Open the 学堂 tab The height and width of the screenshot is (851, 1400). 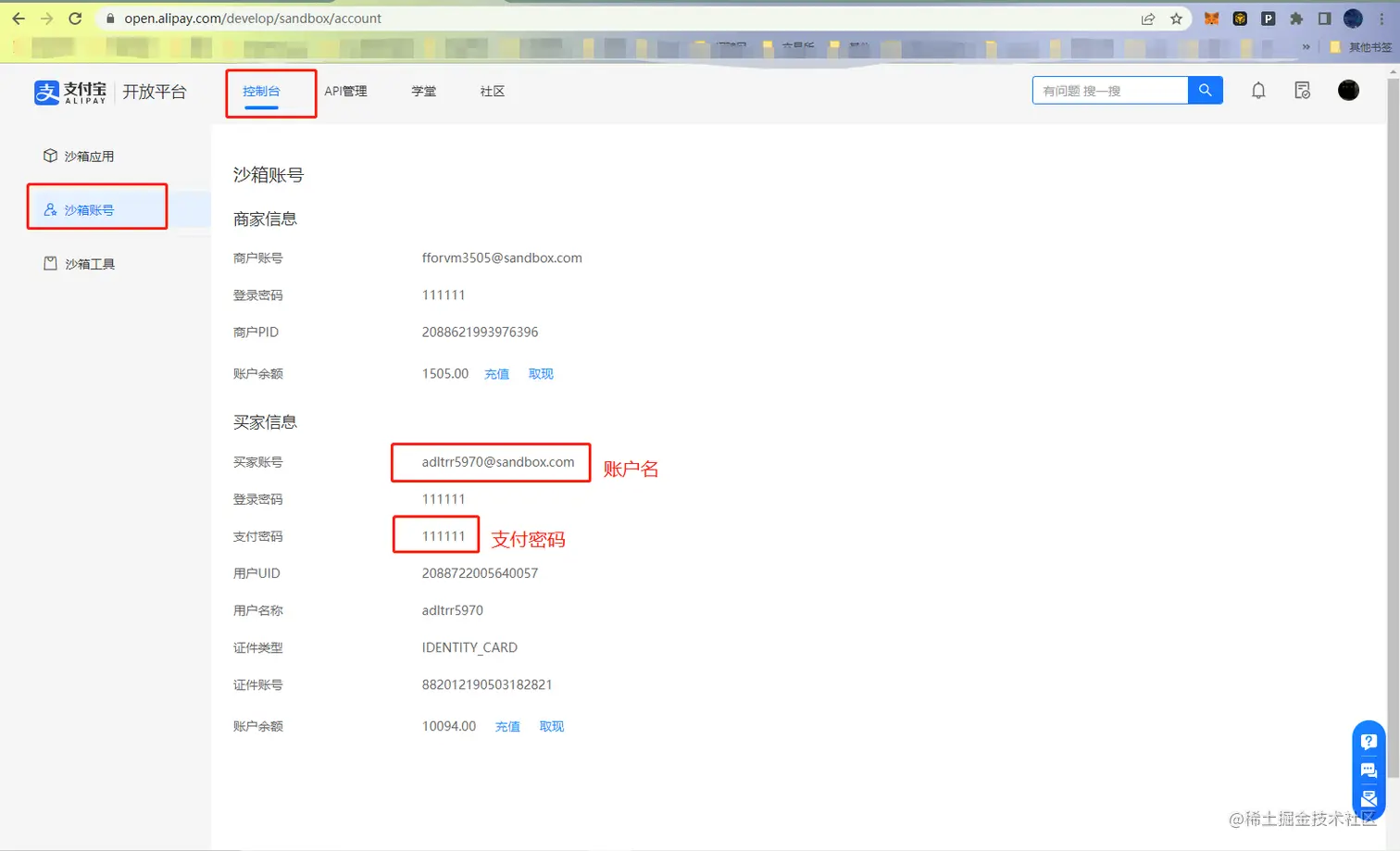click(424, 91)
